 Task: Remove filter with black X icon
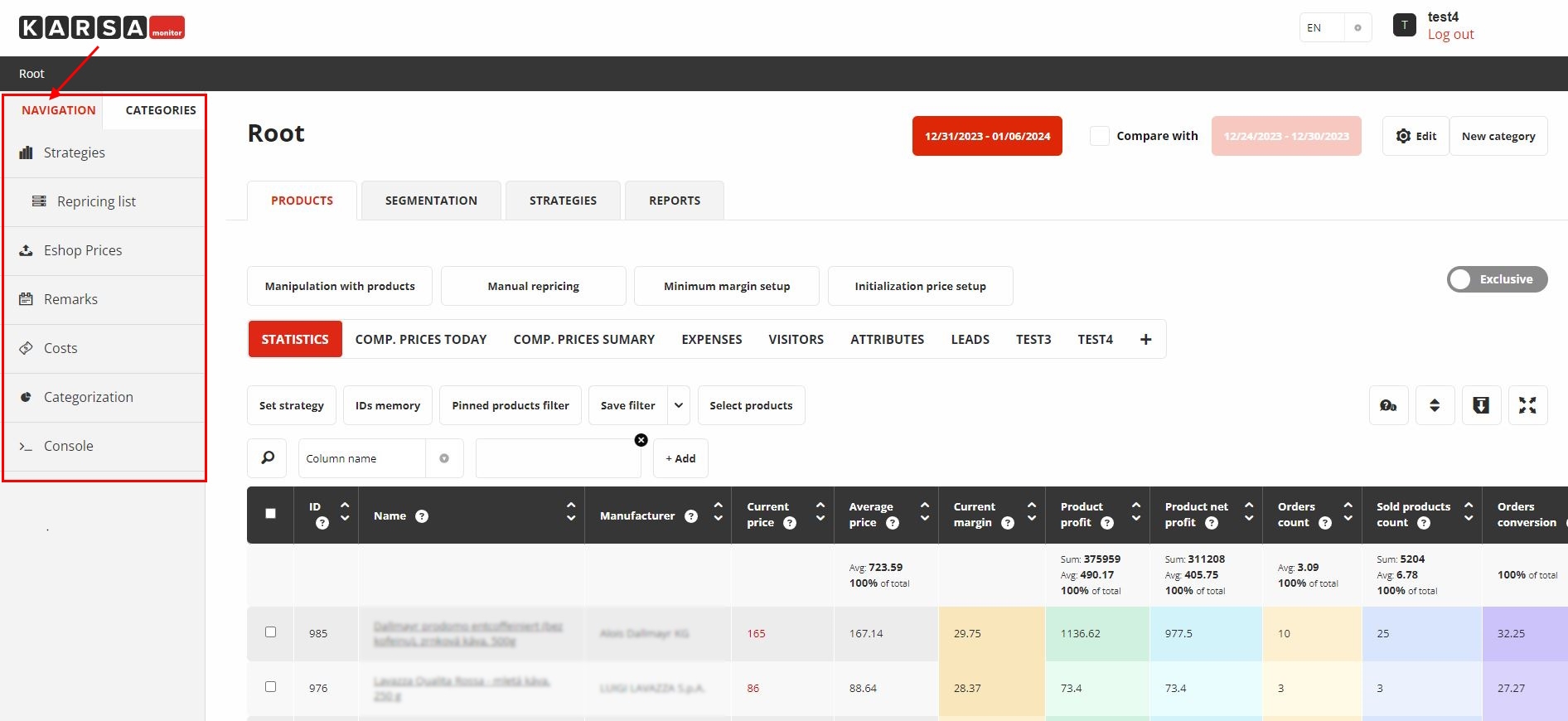point(641,440)
